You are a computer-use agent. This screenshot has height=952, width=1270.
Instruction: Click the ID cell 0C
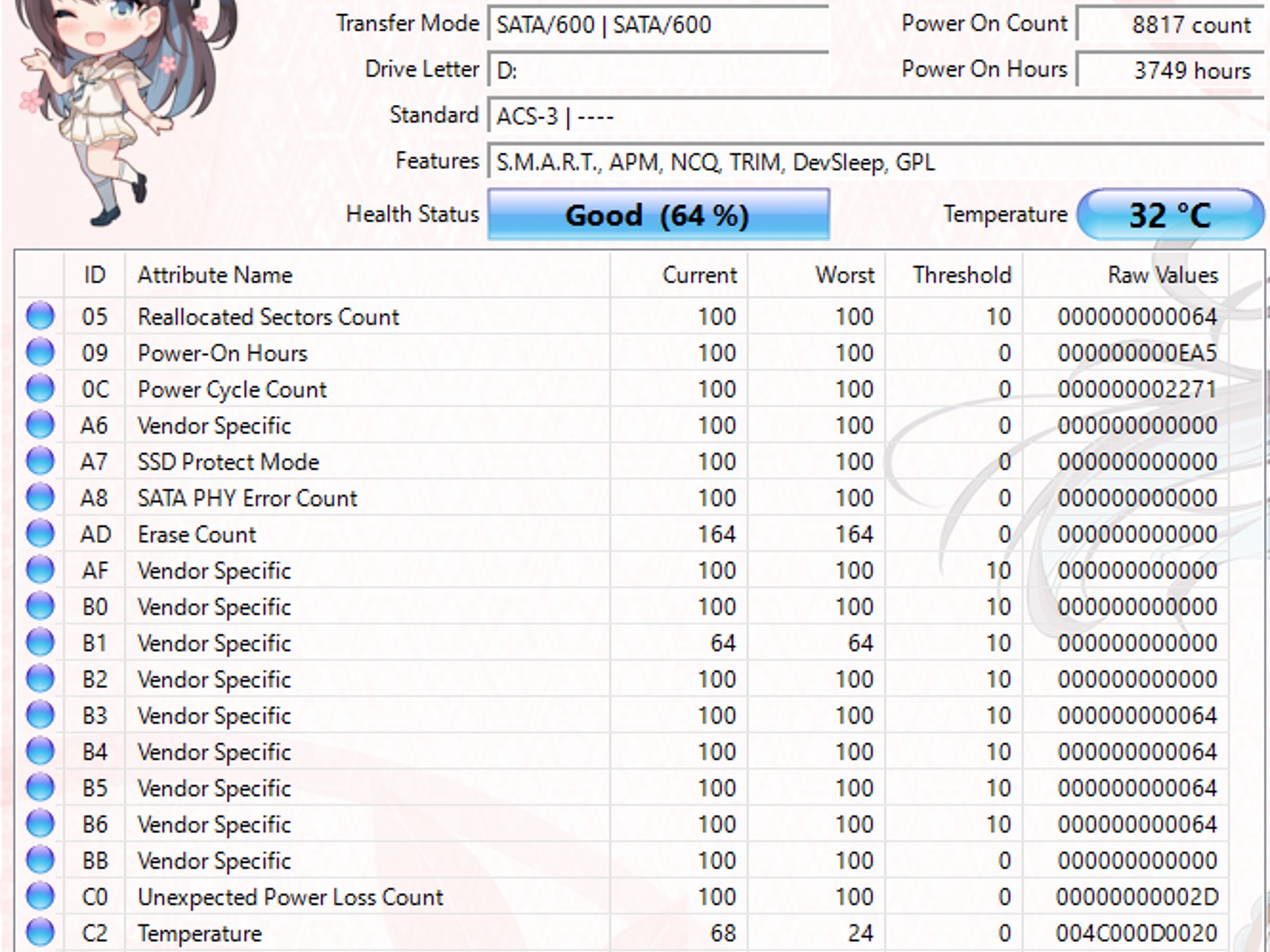click(x=95, y=389)
